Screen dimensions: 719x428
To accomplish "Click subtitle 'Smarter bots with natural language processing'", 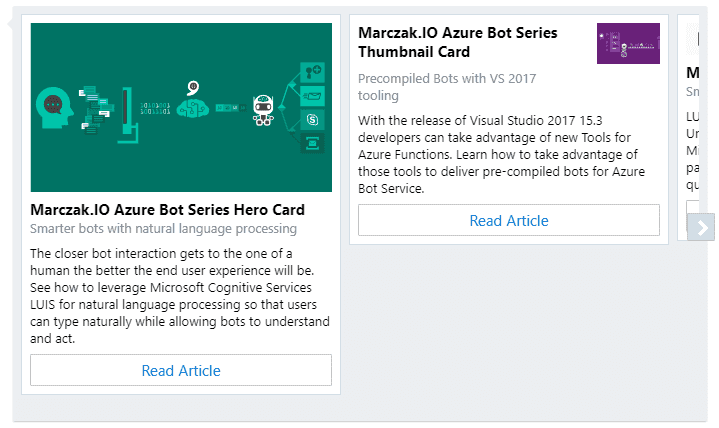I will 163,228.
